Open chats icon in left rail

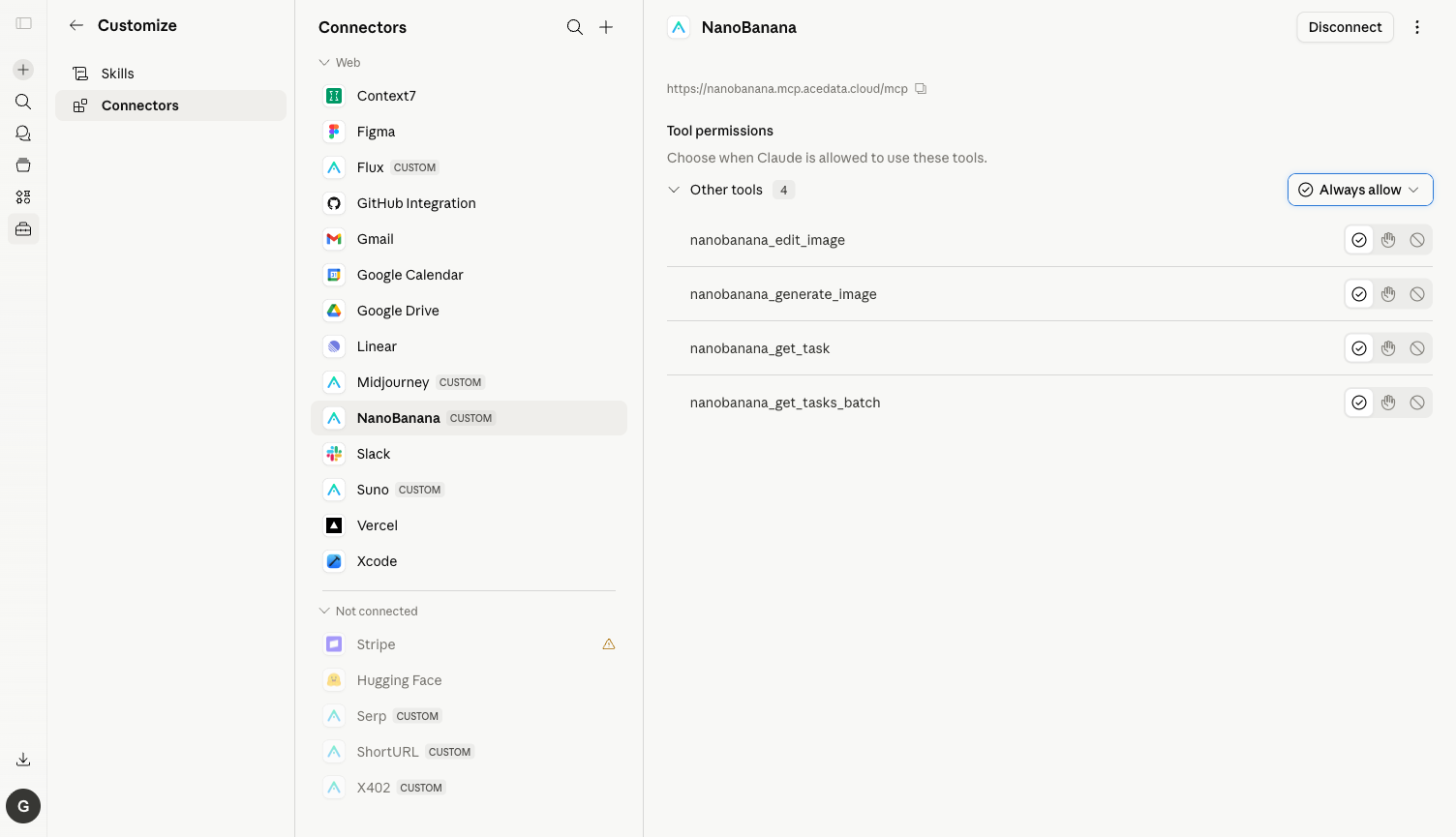(x=23, y=134)
